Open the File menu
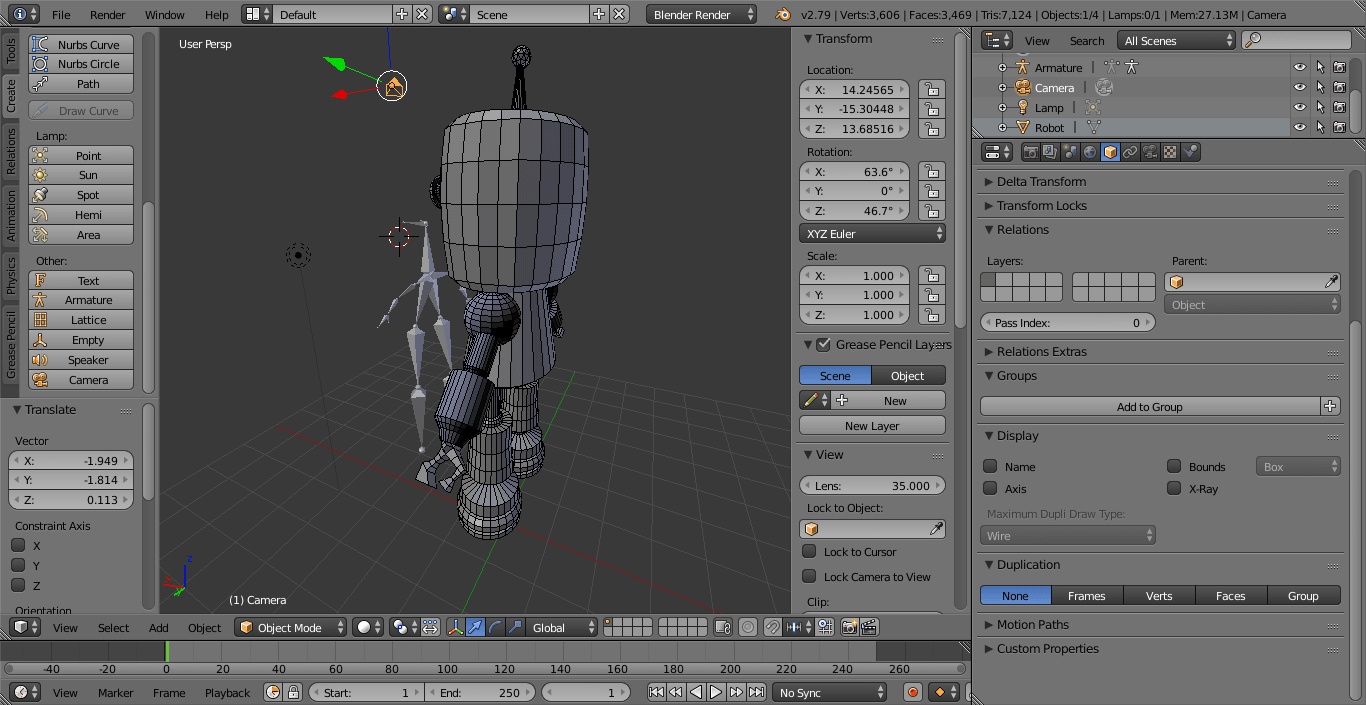Image resolution: width=1366 pixels, height=705 pixels. (61, 15)
